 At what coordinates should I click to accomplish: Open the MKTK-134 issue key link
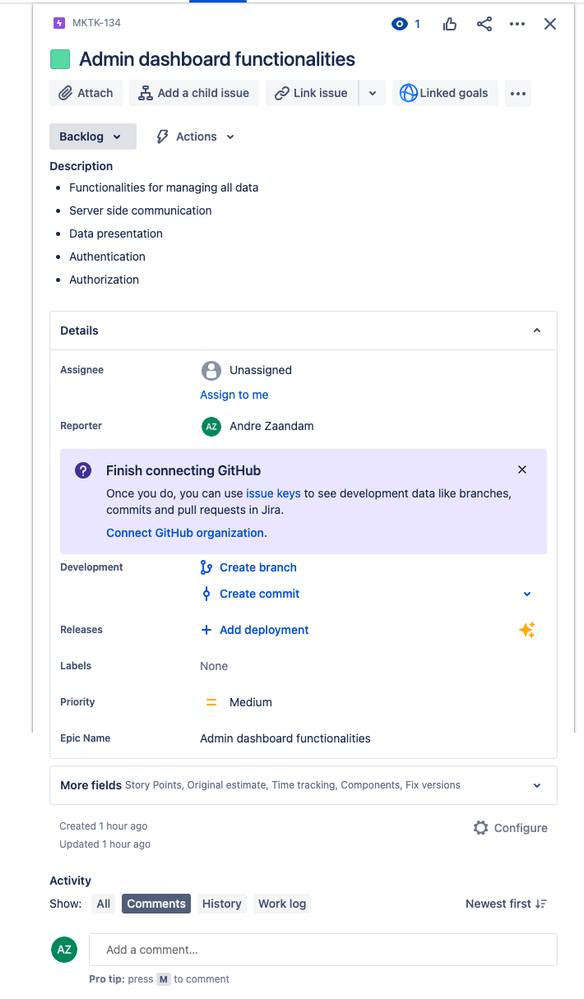(96, 23)
